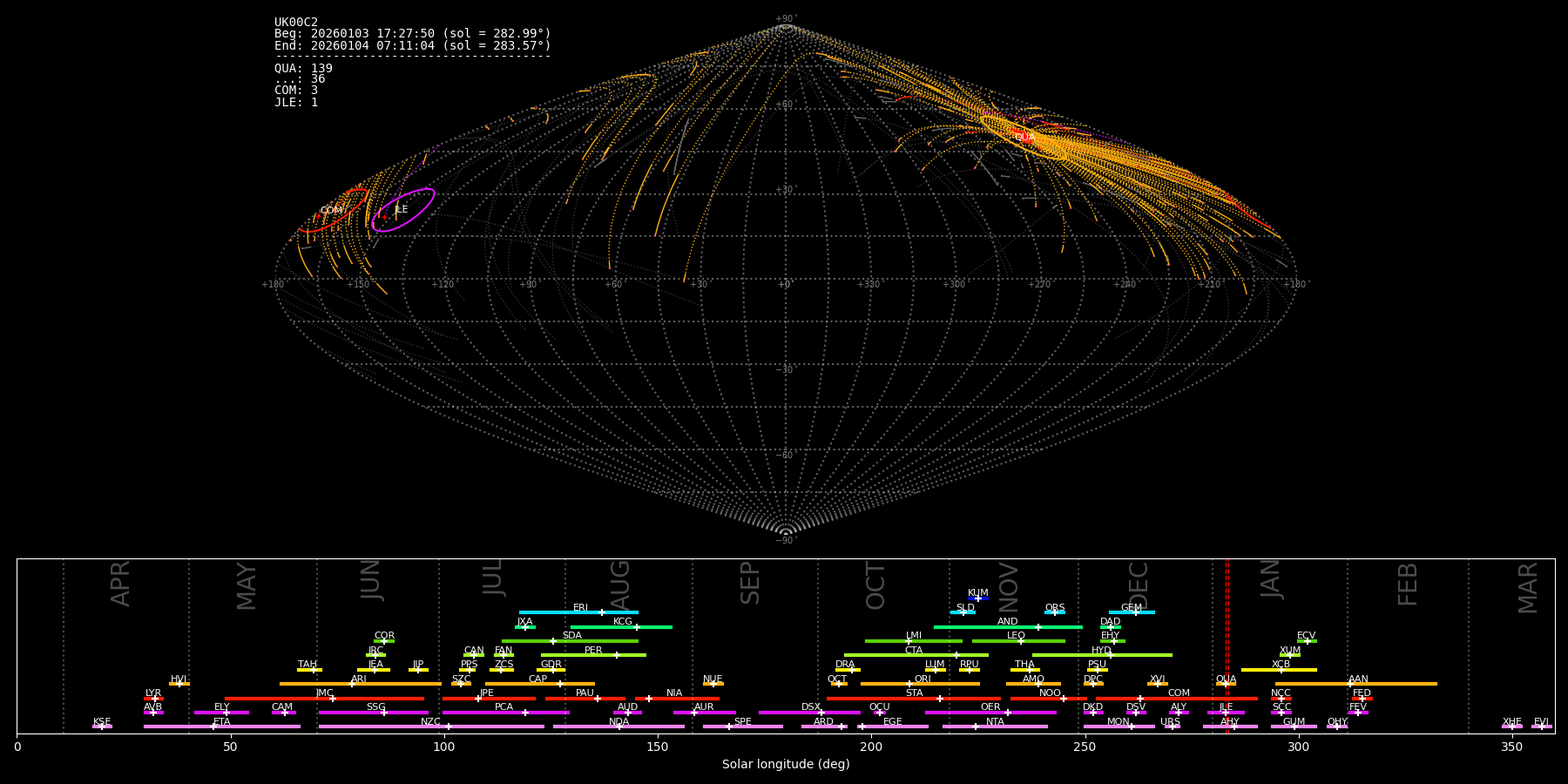1568x784 pixels.
Task: Select the GEM shower bar in timeline
Action: [x=1132, y=612]
